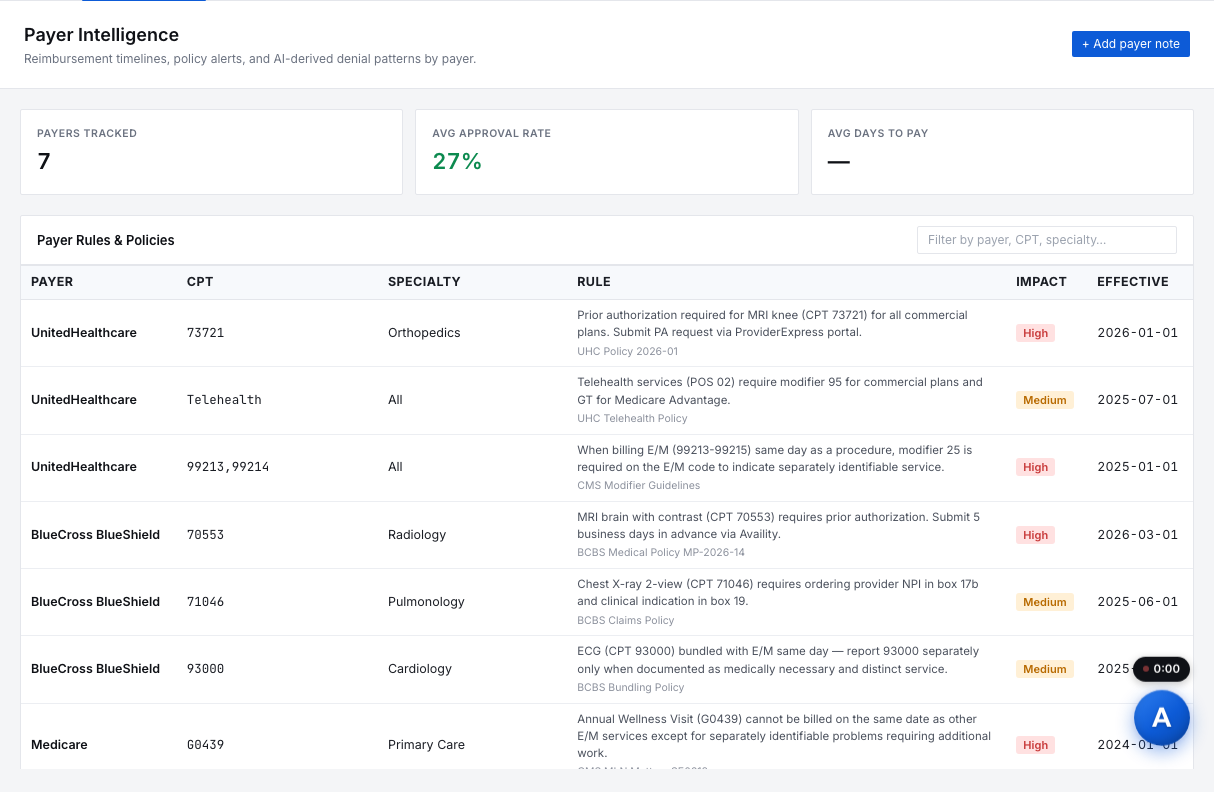Image resolution: width=1214 pixels, height=792 pixels.
Task: Click effective date 2025-07-01
Action: [x=1137, y=400]
